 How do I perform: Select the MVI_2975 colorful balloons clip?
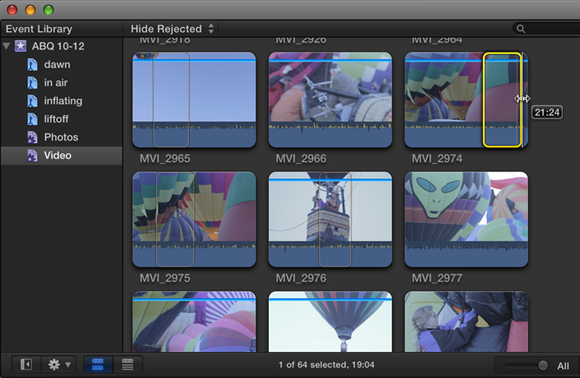[x=194, y=219]
